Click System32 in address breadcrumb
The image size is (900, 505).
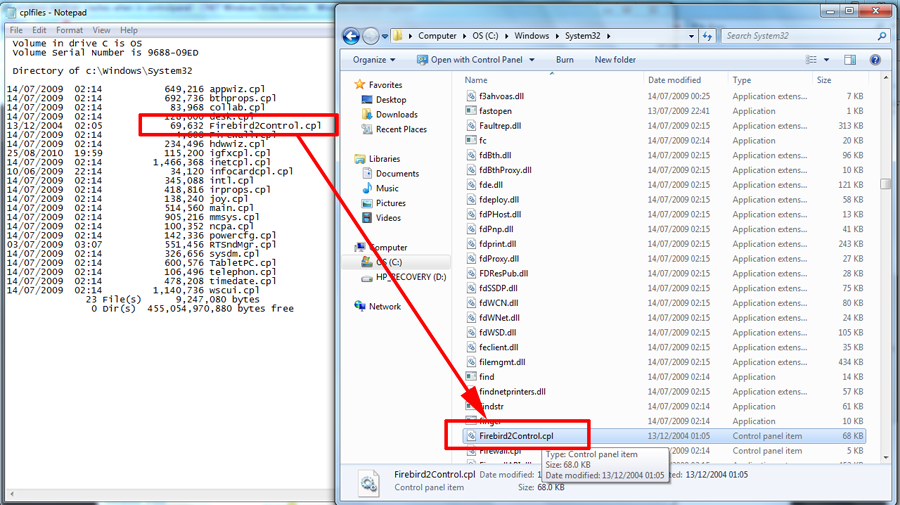pyautogui.click(x=582, y=36)
